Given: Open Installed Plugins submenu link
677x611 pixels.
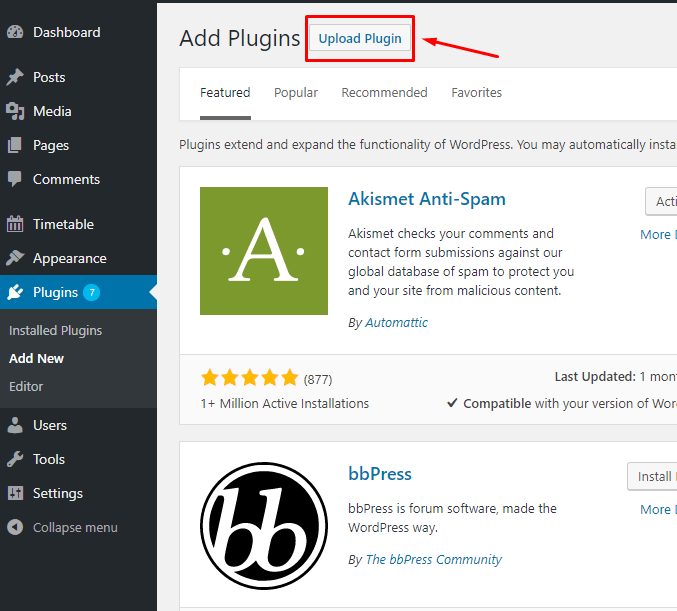Looking at the screenshot, I should [55, 330].
